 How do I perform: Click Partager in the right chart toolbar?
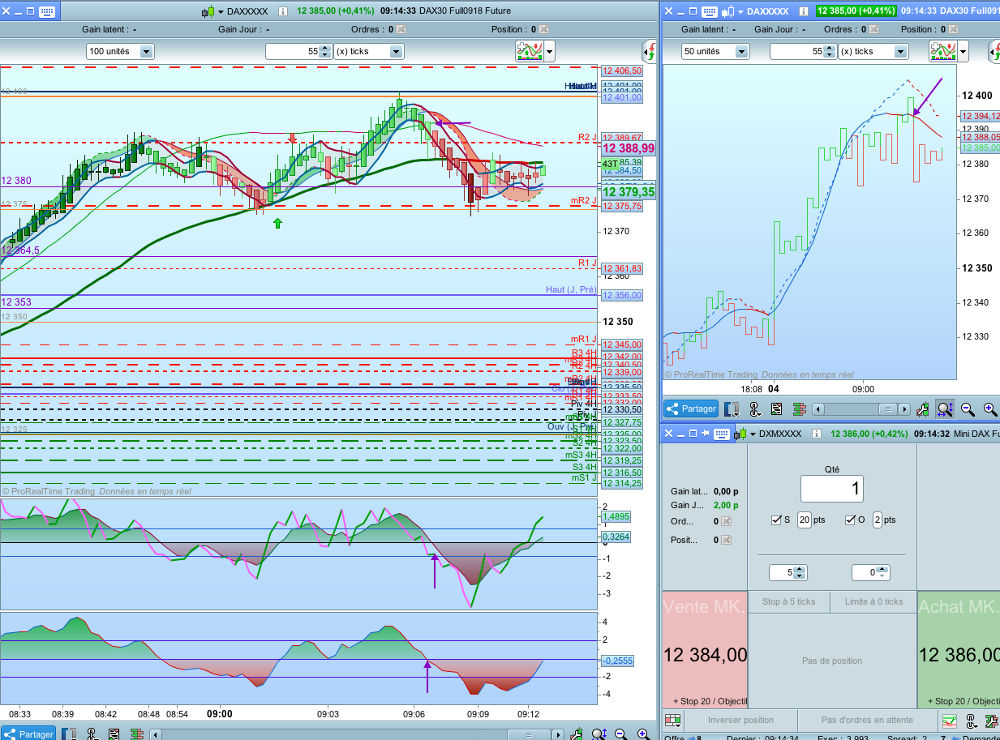(691, 409)
